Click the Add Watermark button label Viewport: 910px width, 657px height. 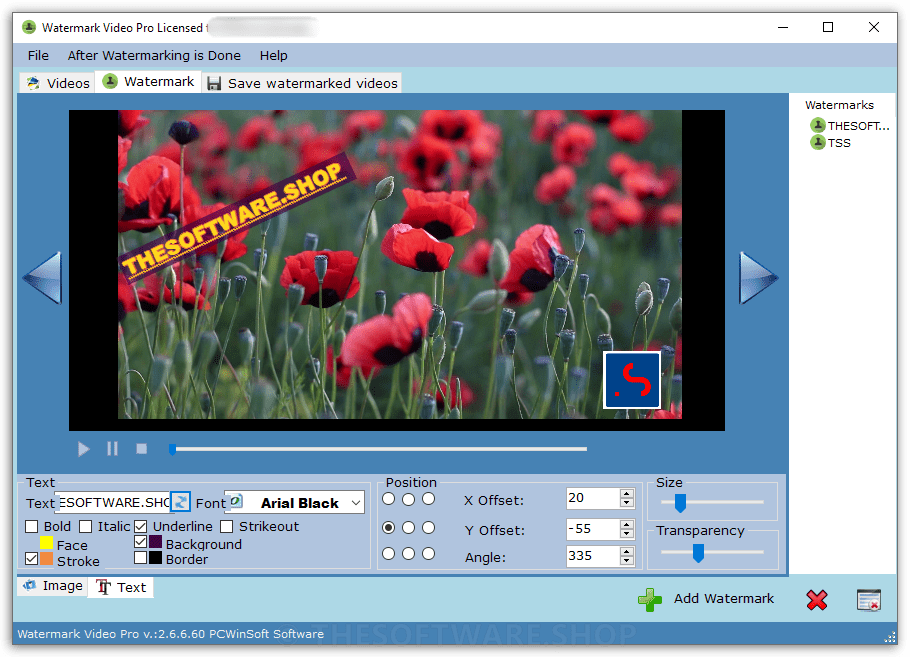(x=724, y=598)
